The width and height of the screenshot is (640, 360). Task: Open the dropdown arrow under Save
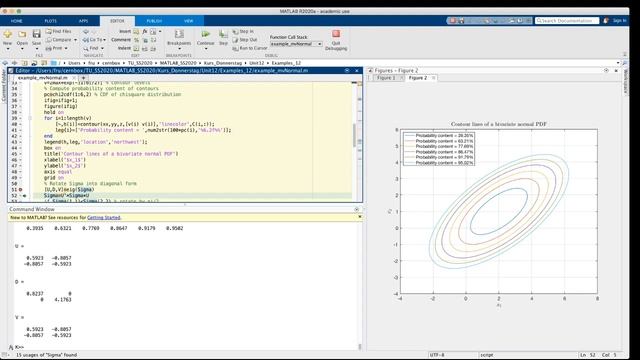click(36, 49)
